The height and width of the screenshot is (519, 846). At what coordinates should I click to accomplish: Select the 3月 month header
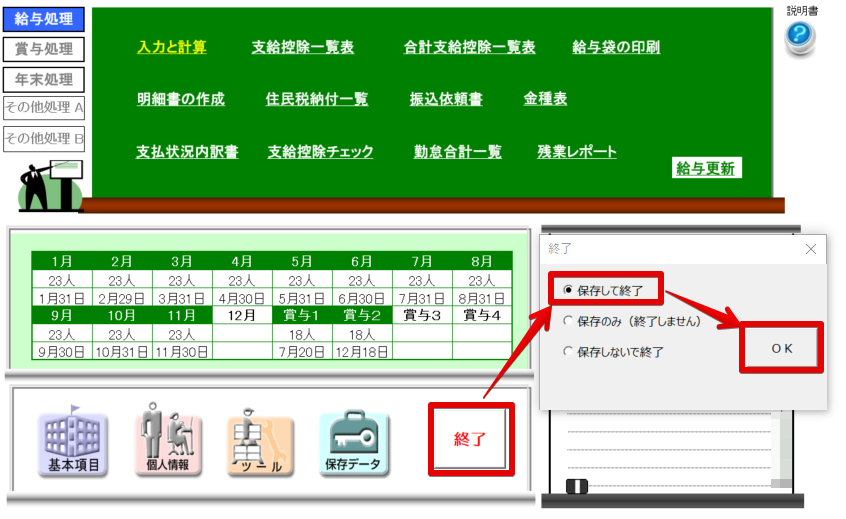182,262
